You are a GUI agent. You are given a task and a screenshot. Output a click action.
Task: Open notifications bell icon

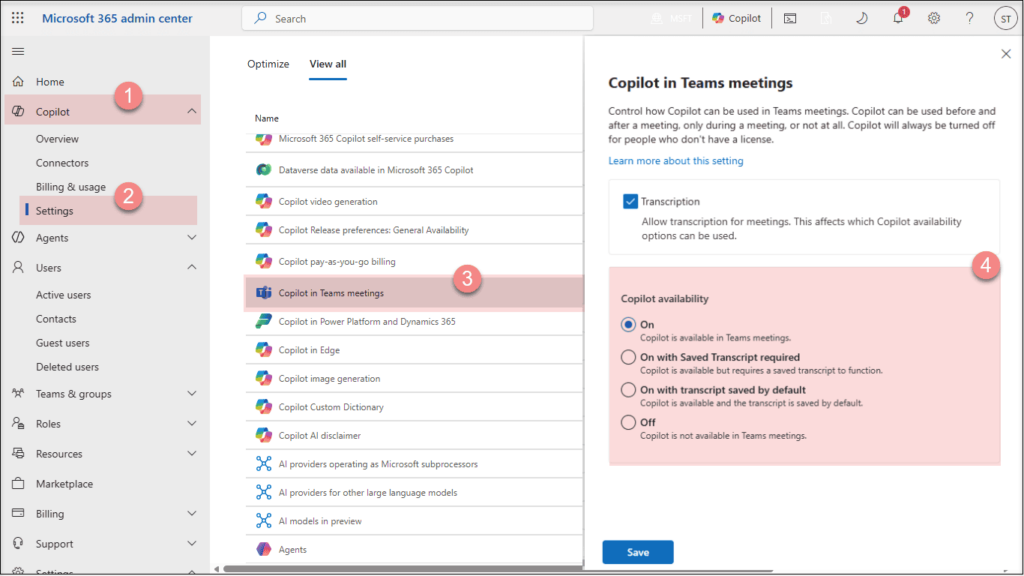[899, 18]
